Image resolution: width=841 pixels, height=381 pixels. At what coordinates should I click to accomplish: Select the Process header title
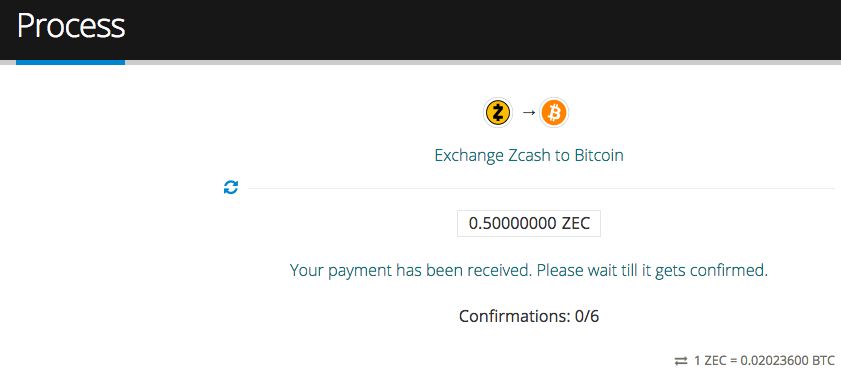(x=71, y=26)
